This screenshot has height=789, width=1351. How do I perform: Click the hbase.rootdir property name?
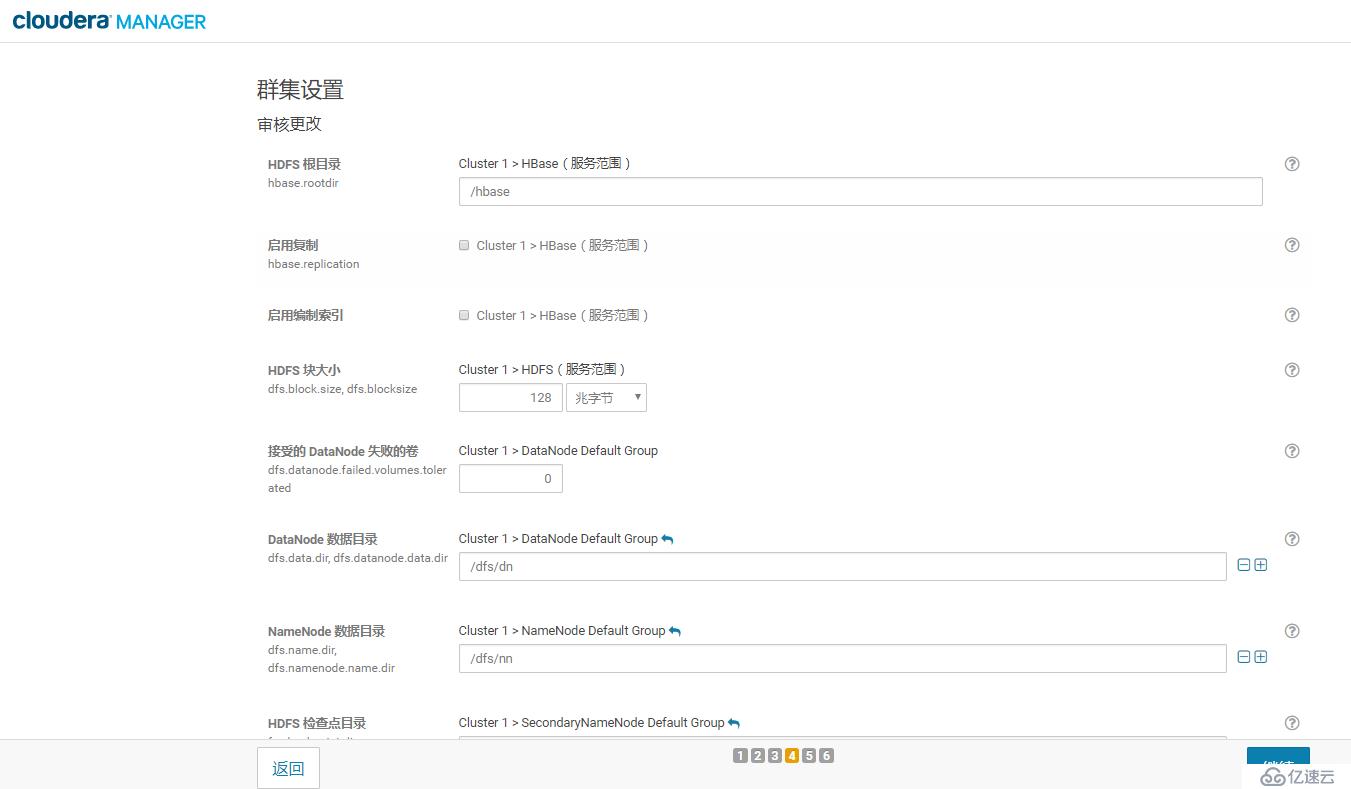[x=303, y=183]
